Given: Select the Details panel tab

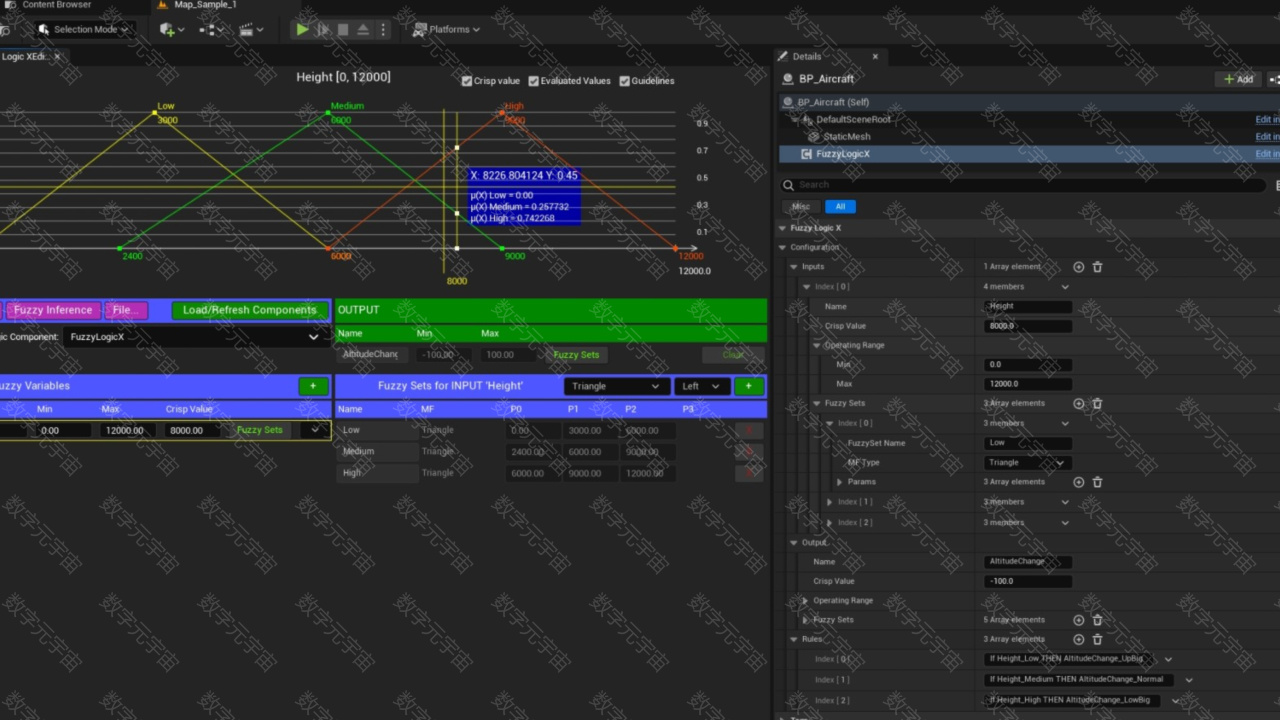Looking at the screenshot, I should [x=806, y=57].
